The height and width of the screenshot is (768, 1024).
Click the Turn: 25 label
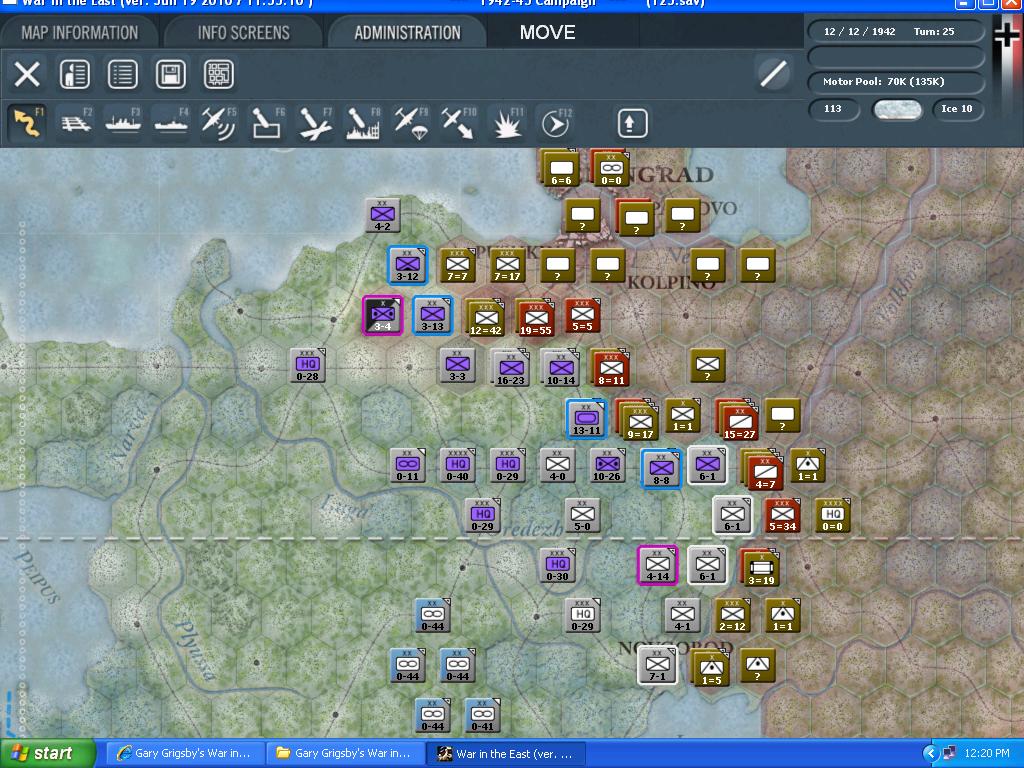[x=934, y=31]
